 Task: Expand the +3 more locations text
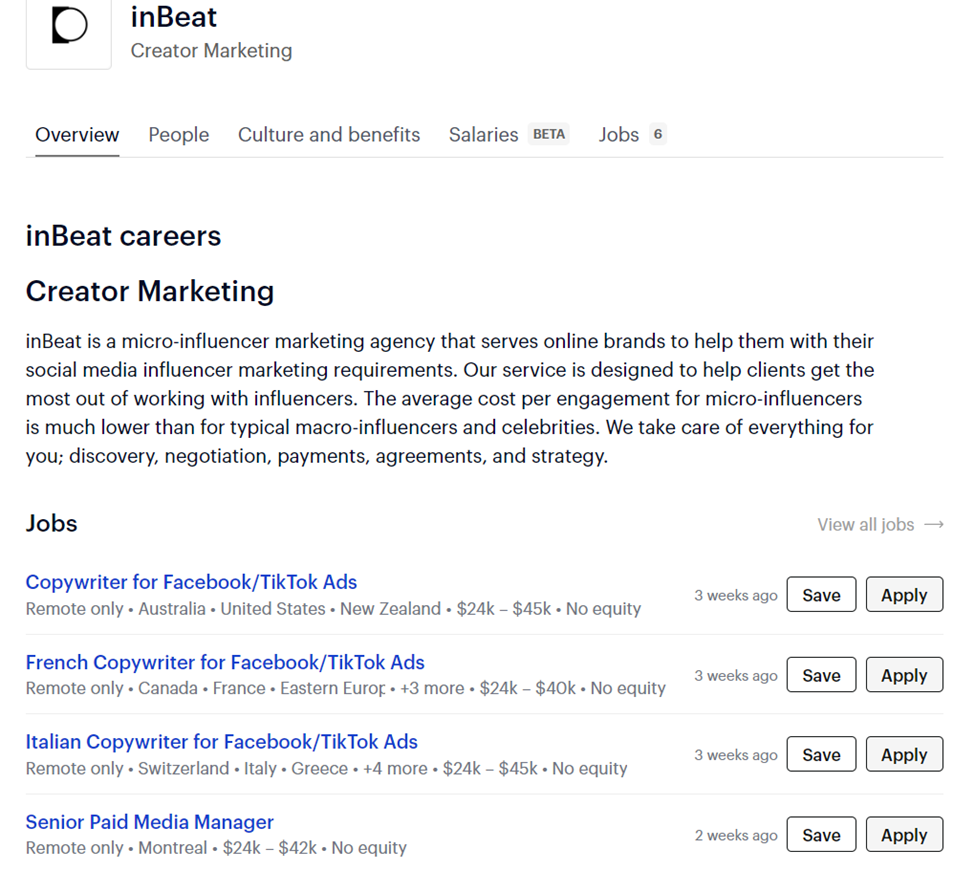[432, 689]
